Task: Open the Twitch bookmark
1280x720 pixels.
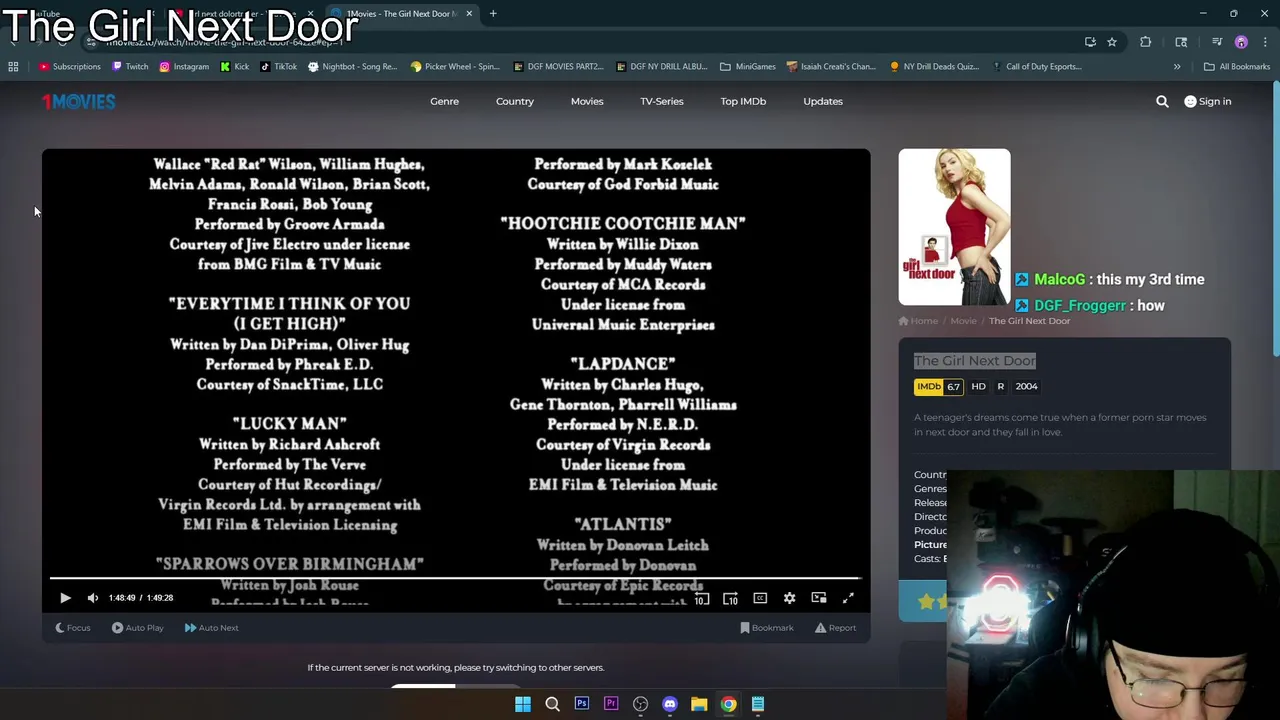Action: 130,67
